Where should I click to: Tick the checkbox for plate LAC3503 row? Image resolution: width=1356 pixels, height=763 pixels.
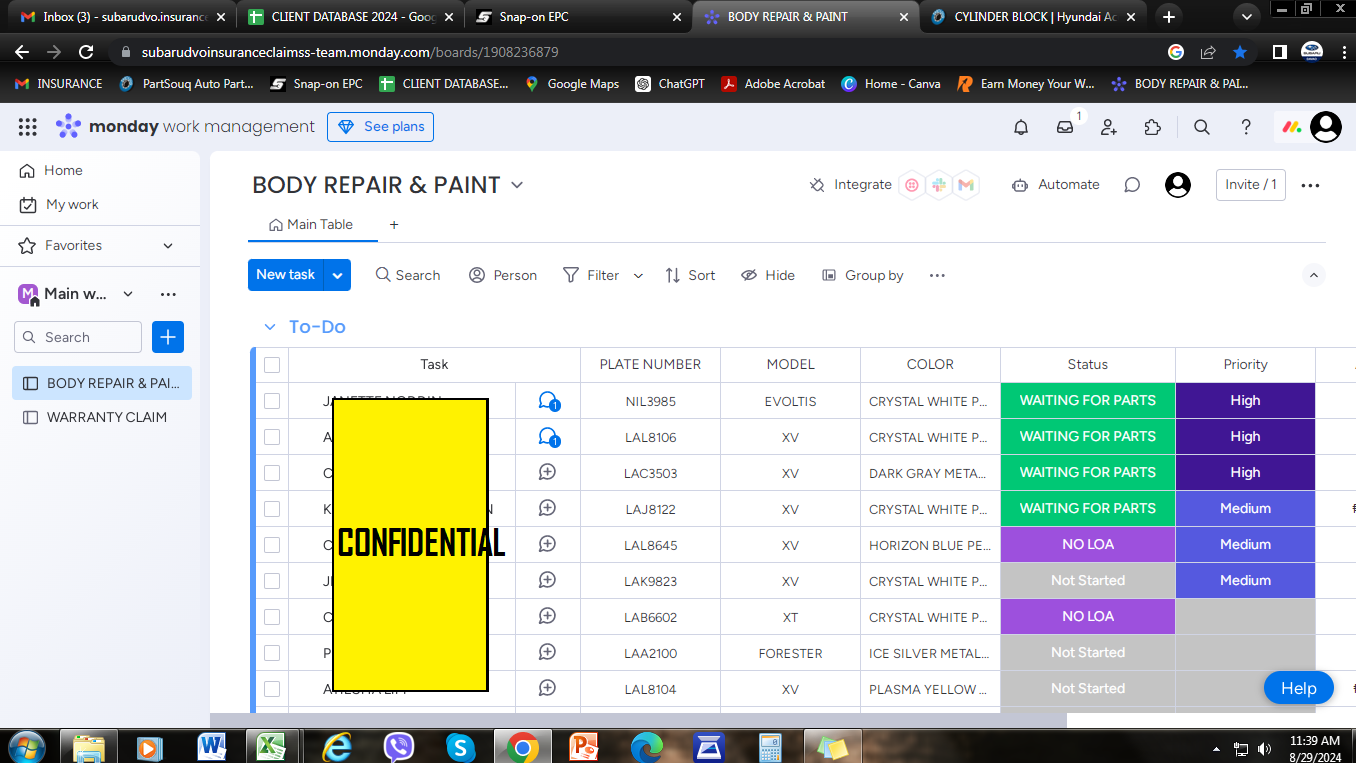[272, 473]
